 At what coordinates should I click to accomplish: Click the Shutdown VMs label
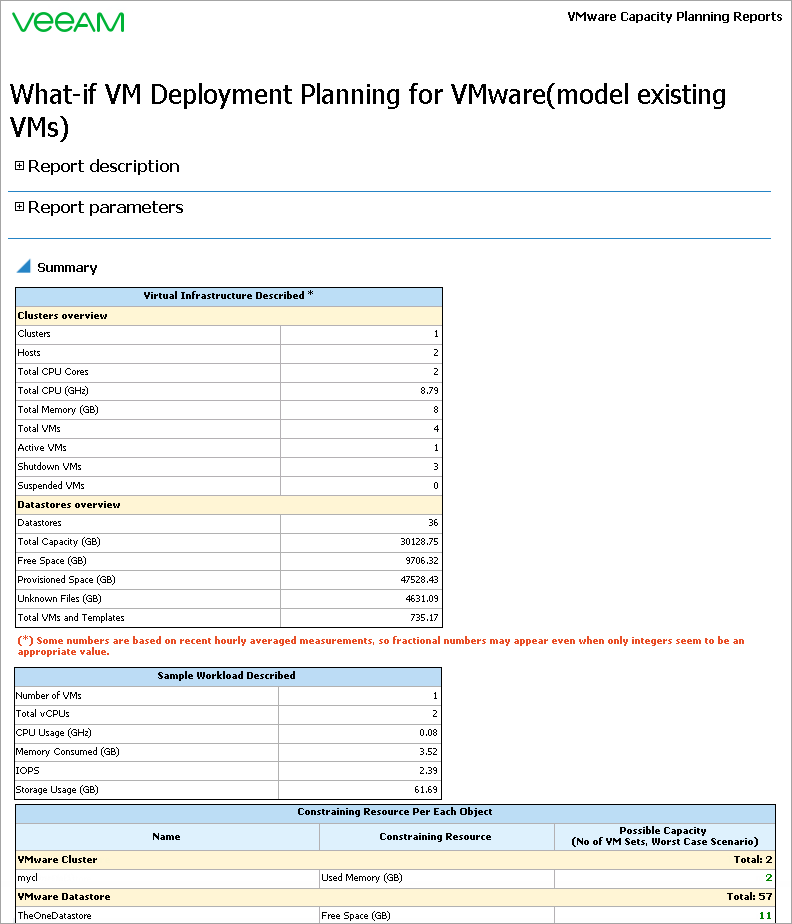click(x=50, y=467)
